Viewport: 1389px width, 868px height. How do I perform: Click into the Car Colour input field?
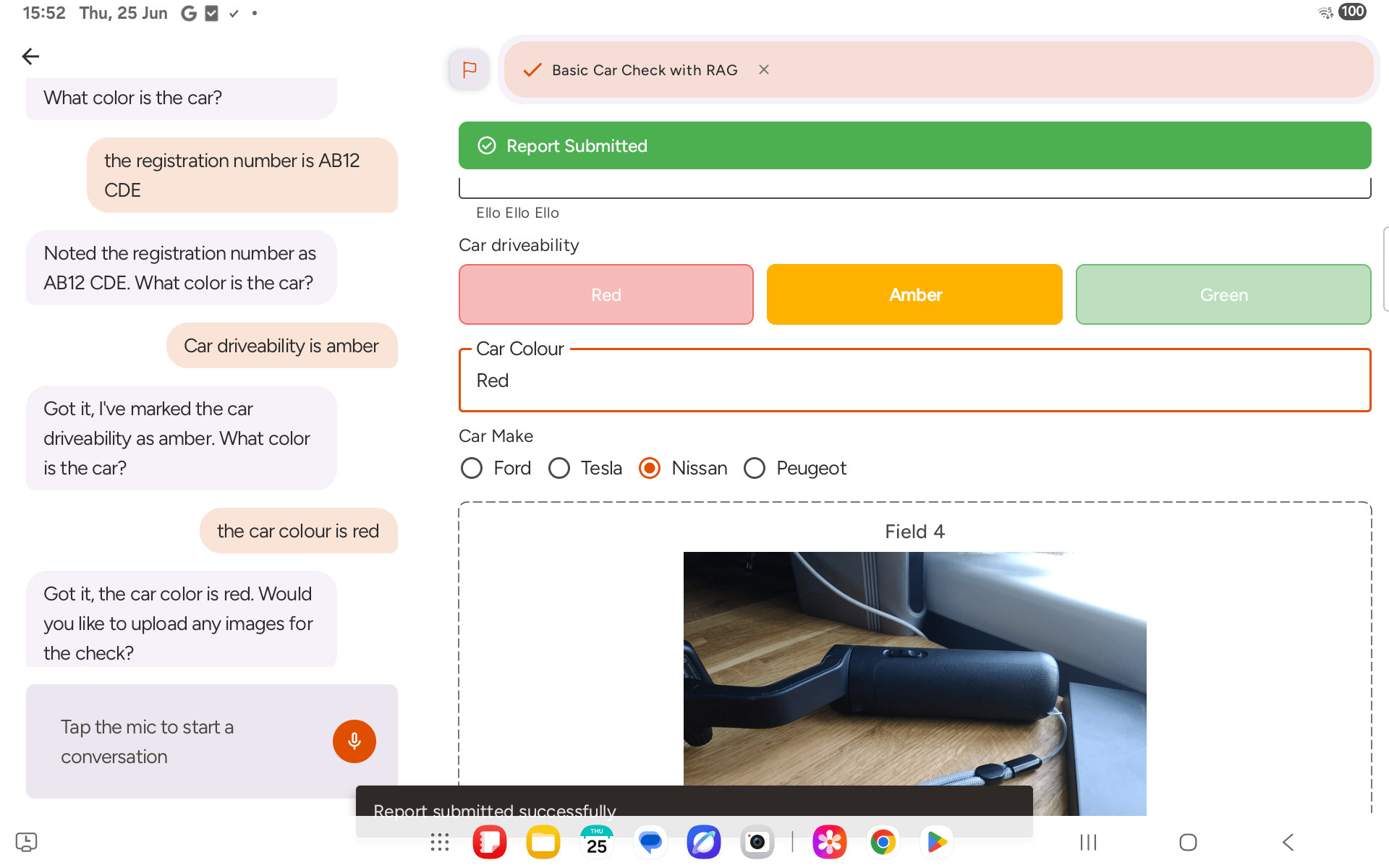[914, 380]
